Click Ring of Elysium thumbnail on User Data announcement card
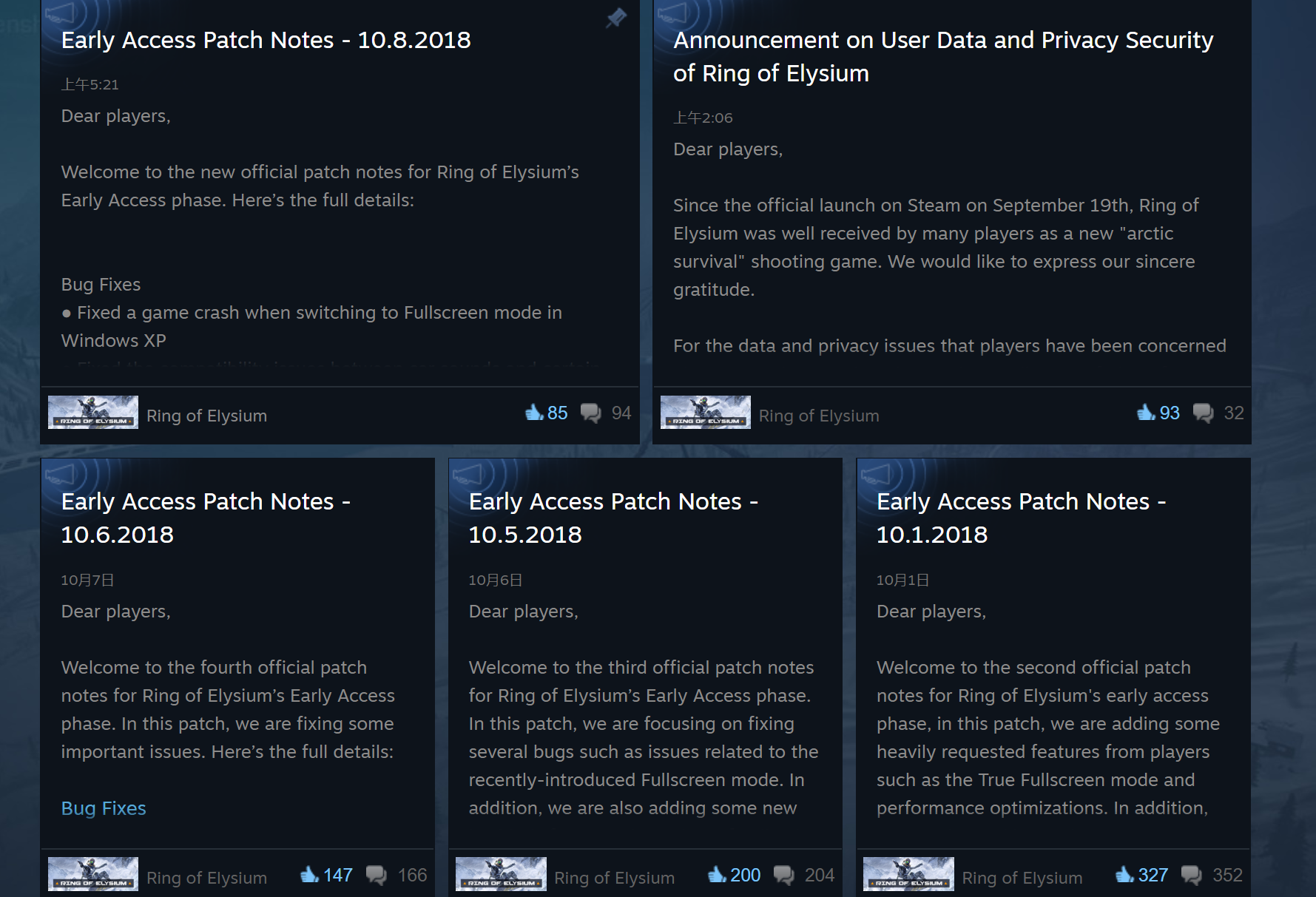 tap(705, 412)
